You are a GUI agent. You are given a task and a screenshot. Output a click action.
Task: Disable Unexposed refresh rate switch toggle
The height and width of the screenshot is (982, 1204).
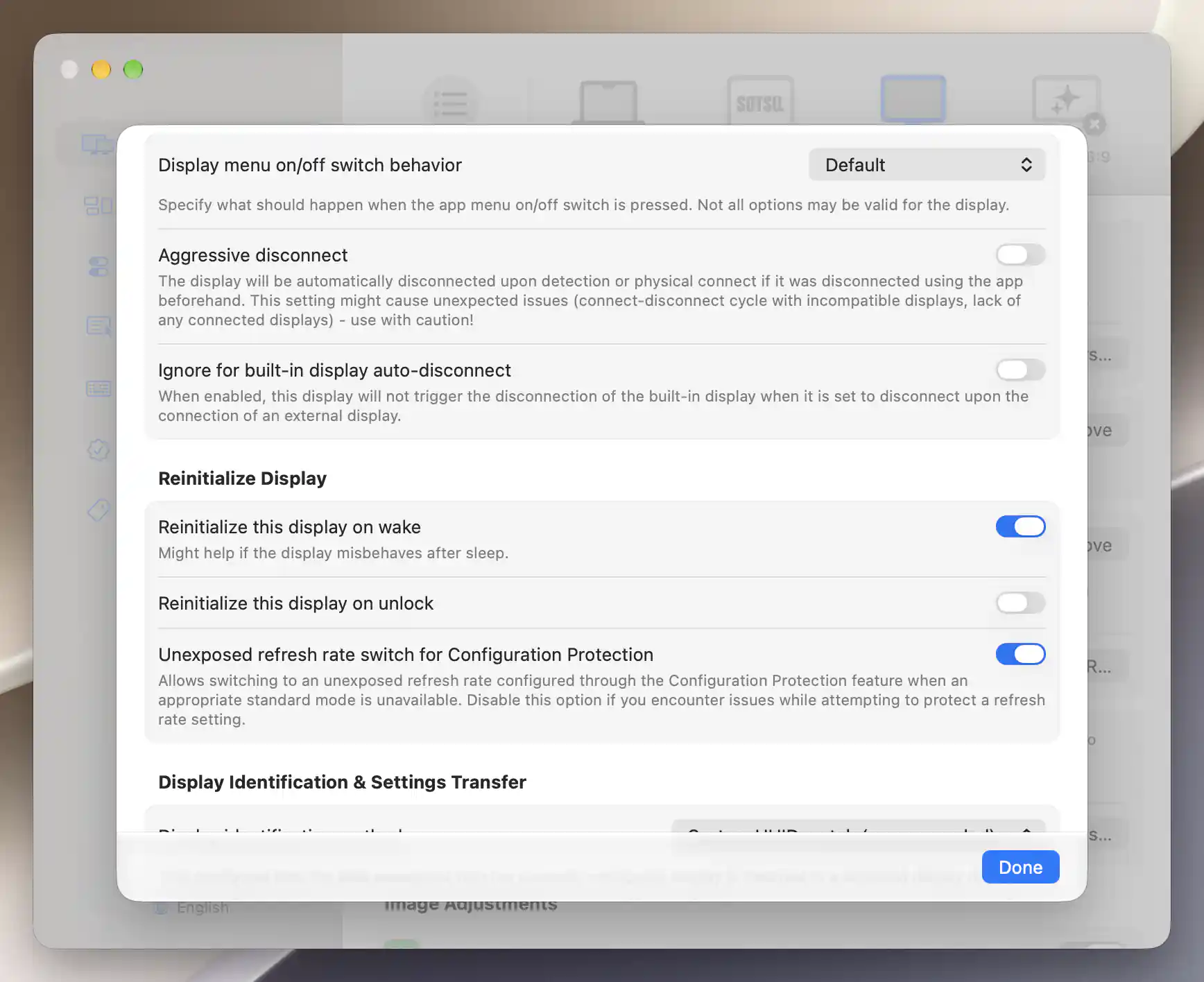click(x=1020, y=654)
